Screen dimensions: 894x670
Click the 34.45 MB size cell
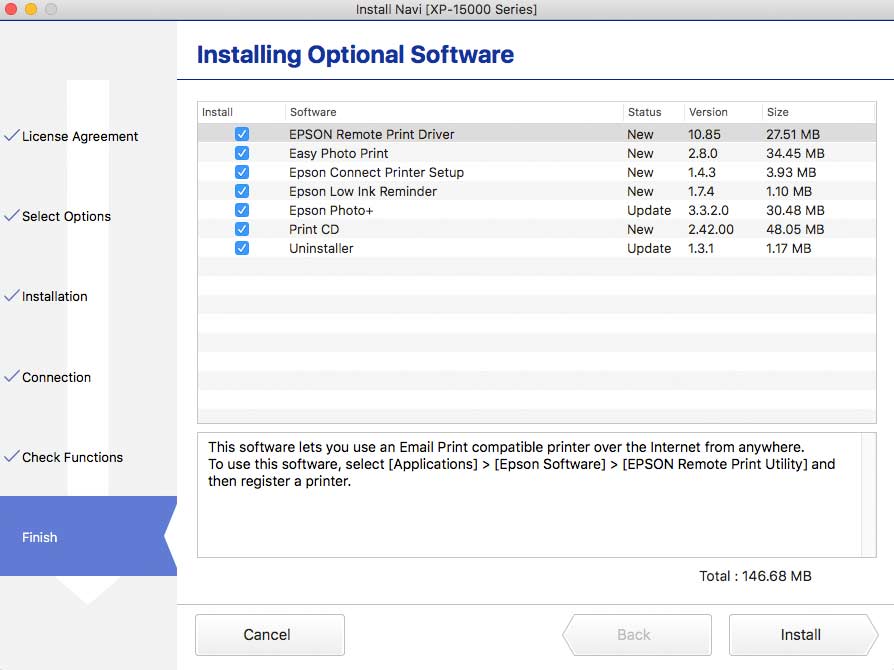[795, 153]
